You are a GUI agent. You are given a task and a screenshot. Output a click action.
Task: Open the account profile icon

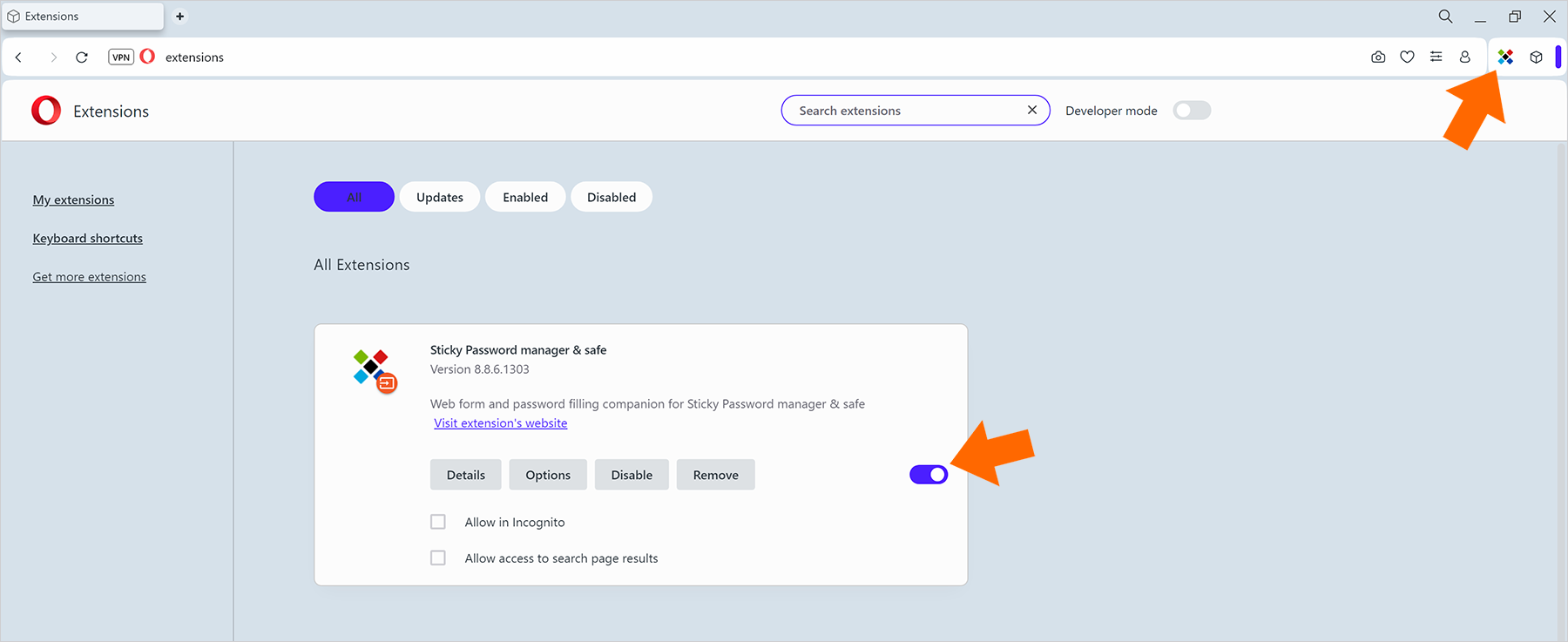pos(1465,57)
